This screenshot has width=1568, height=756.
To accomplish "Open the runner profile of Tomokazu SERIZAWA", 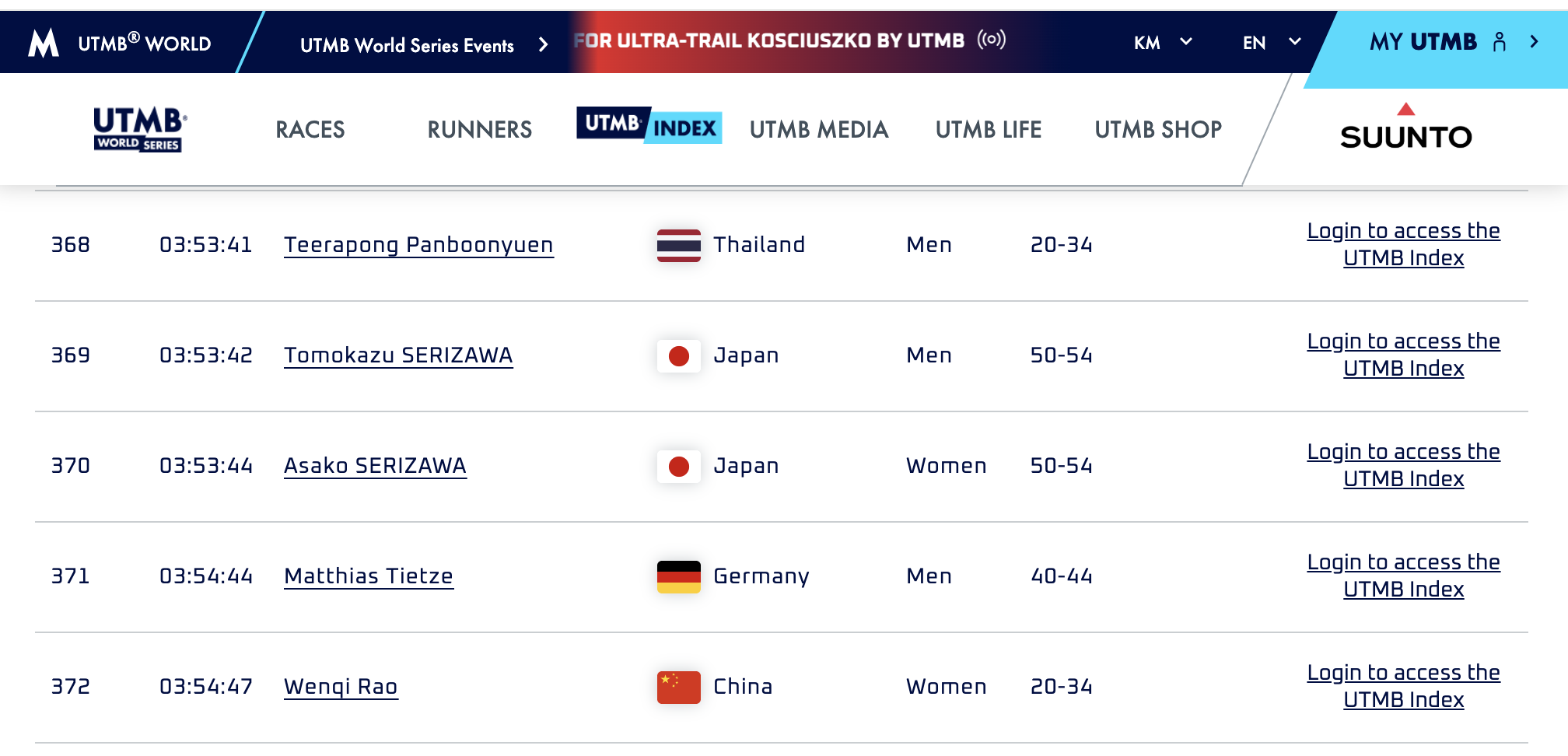I will pyautogui.click(x=398, y=355).
